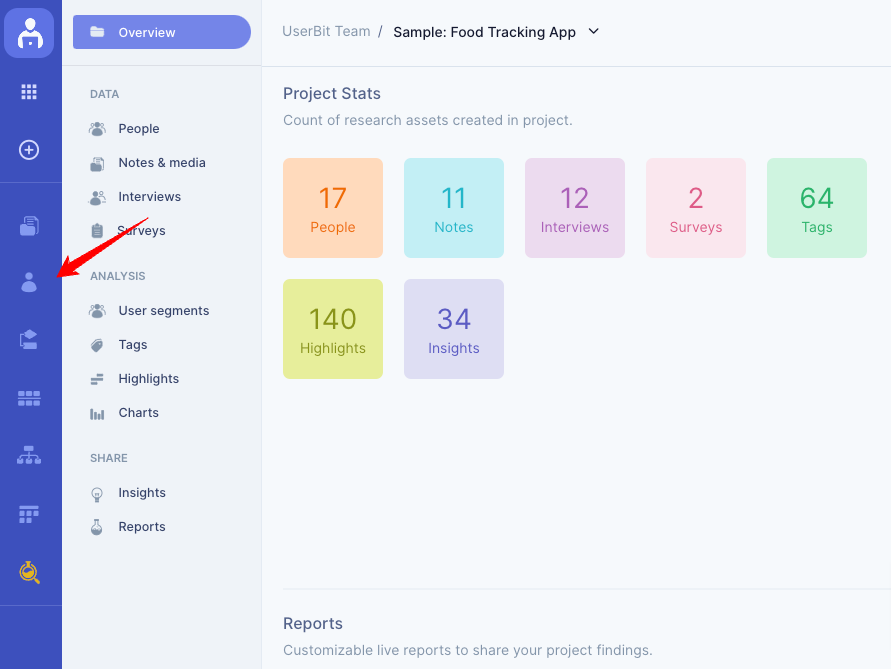Click the orange flask magnifier icon

click(x=29, y=572)
